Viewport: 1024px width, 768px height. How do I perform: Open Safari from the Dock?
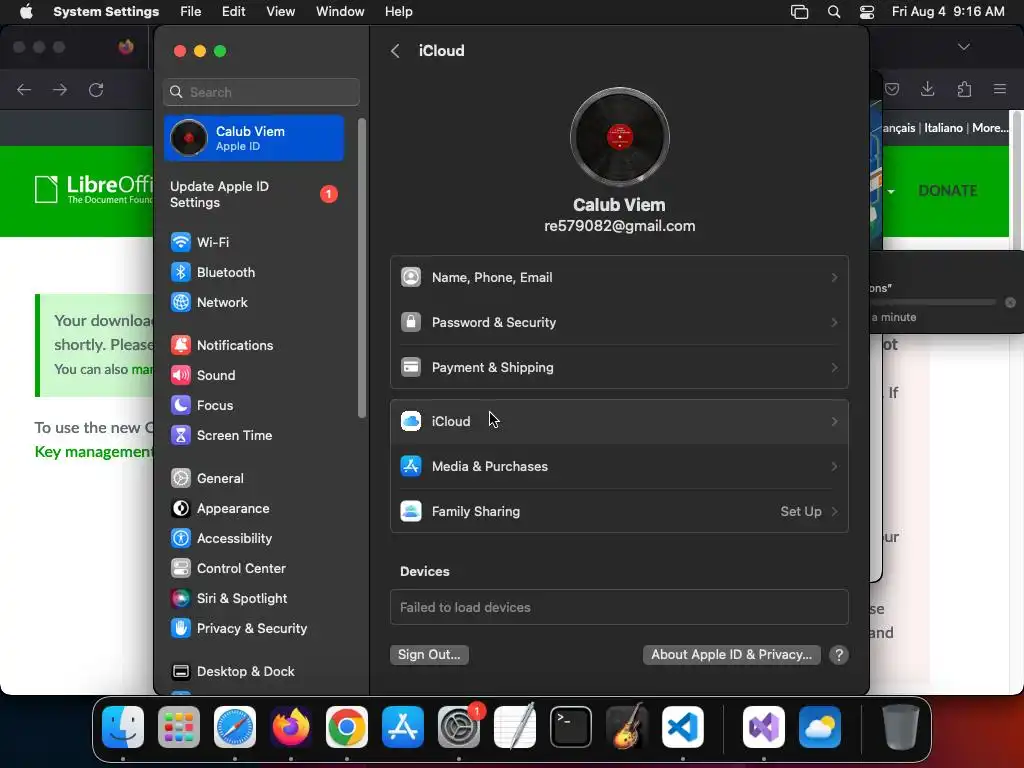coord(235,727)
